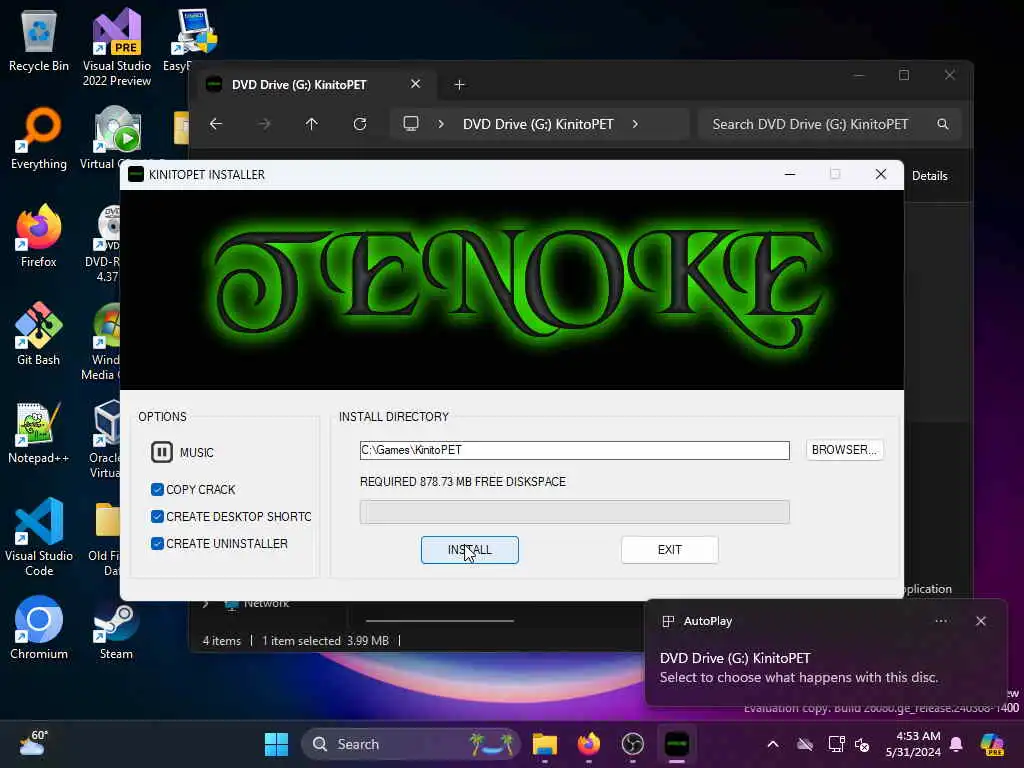This screenshot has width=1024, height=768.
Task: Click the This PC monitor icon in address bar
Action: click(x=411, y=124)
